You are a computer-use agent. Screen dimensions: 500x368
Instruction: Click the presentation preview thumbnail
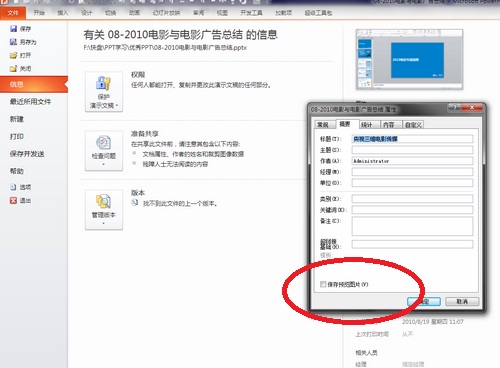click(x=409, y=59)
